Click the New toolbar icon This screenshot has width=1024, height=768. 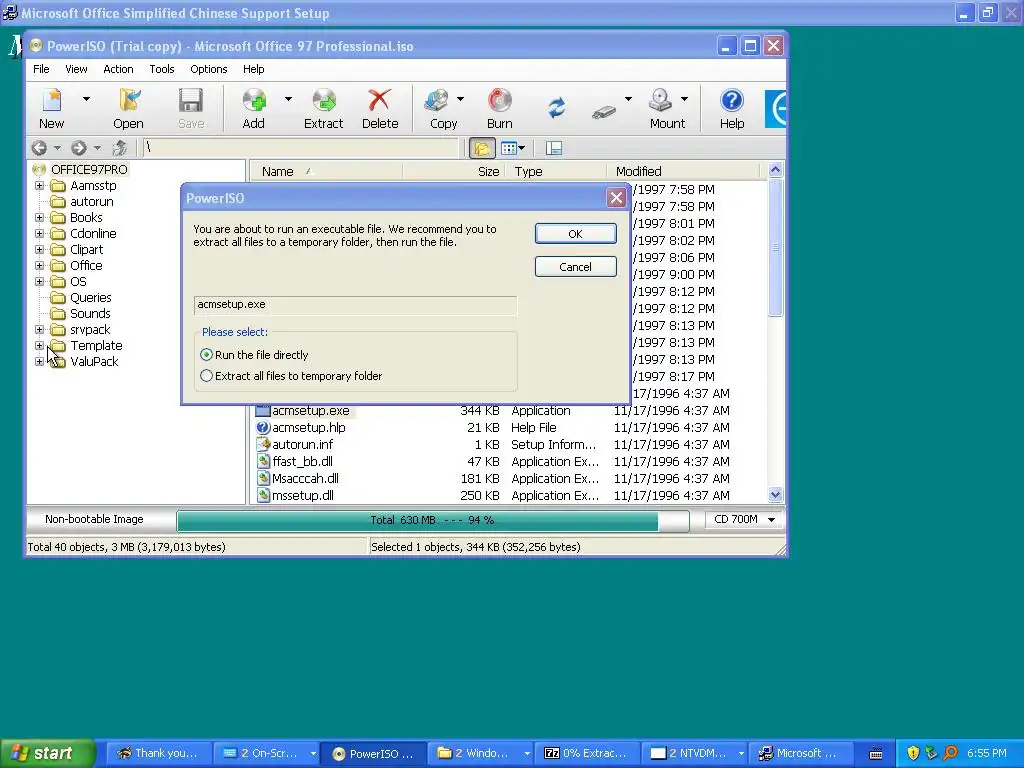point(52,101)
